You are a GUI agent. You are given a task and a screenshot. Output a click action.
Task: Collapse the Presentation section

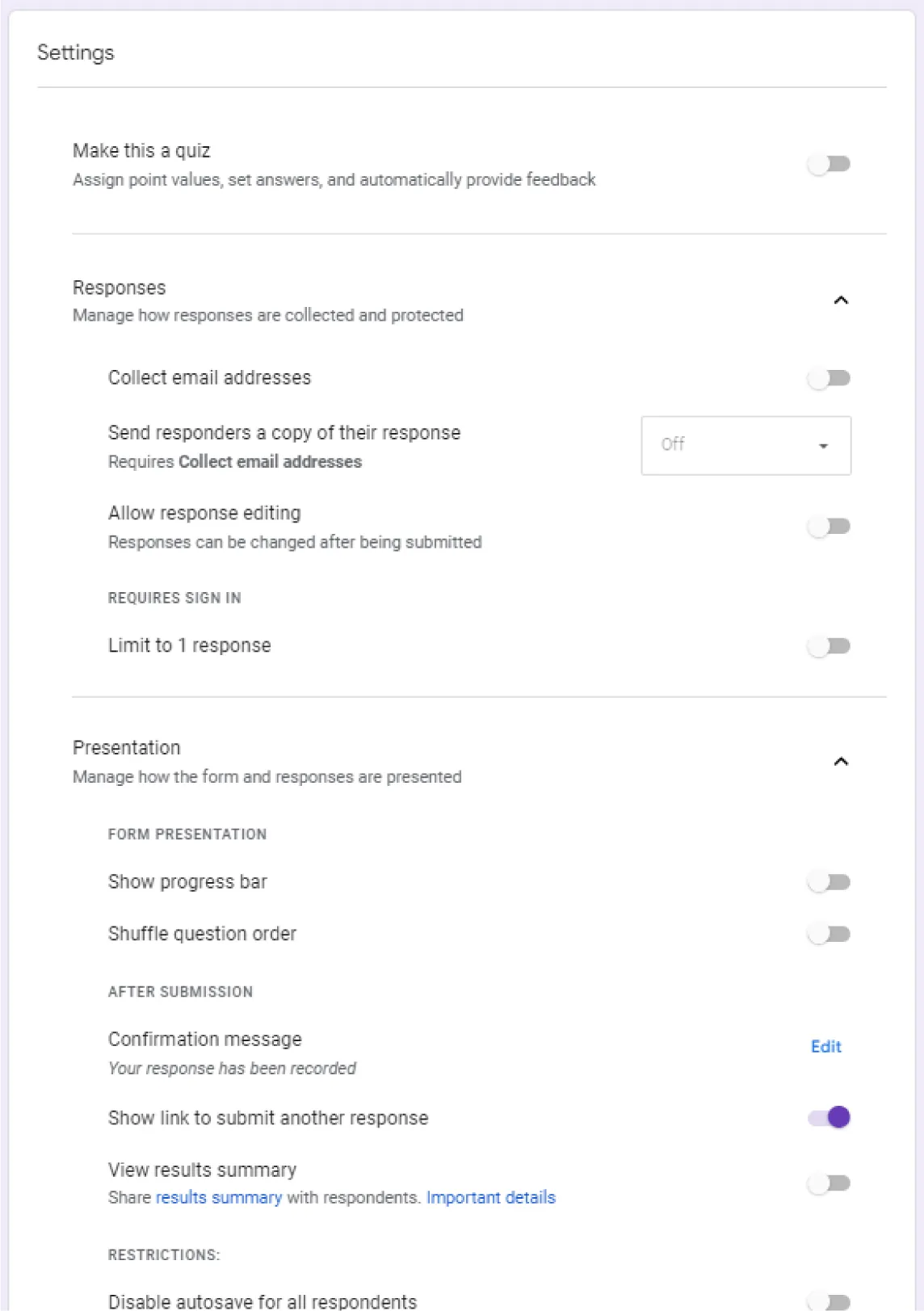click(x=841, y=760)
